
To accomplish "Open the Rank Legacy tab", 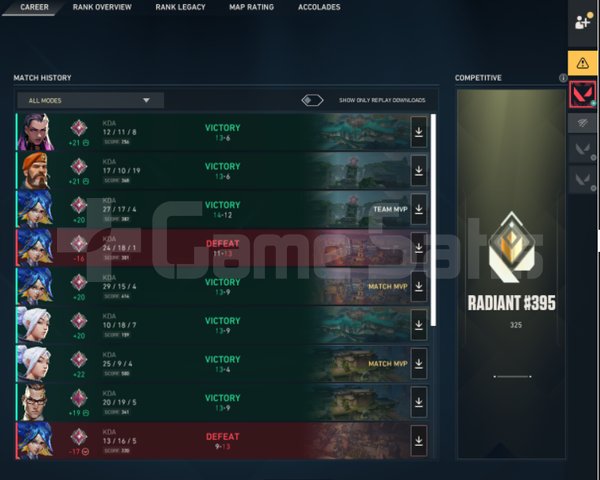I will coord(180,7).
